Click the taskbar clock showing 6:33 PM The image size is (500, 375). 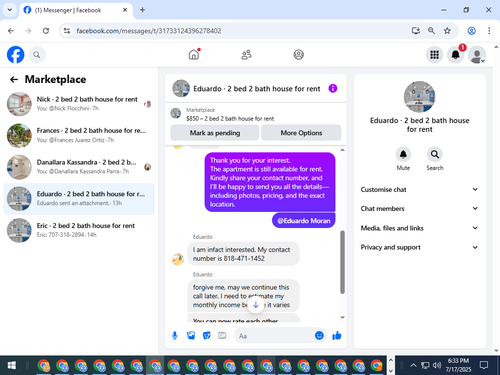458,365
